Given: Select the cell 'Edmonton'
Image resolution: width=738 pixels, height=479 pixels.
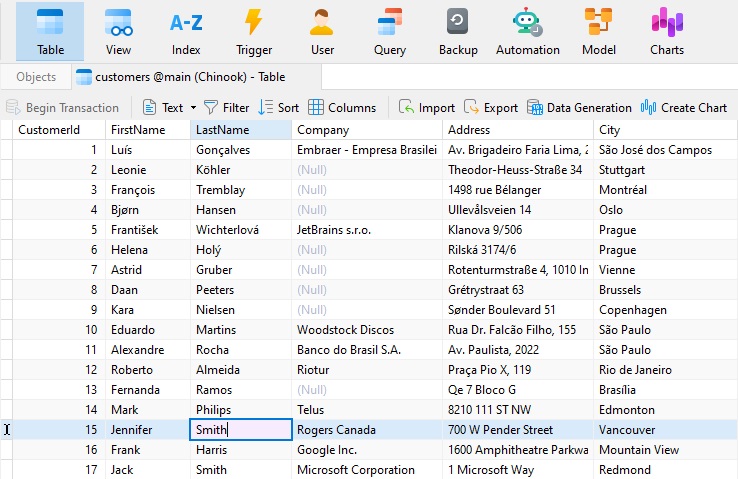Looking at the screenshot, I should [x=666, y=410].
